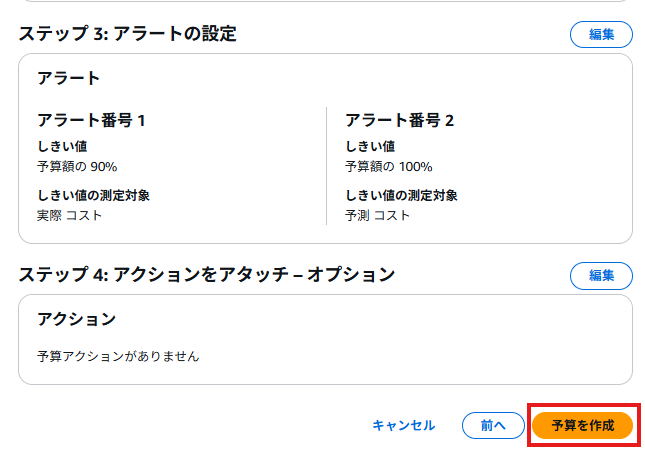Go back with the 前へ button

[x=493, y=425]
